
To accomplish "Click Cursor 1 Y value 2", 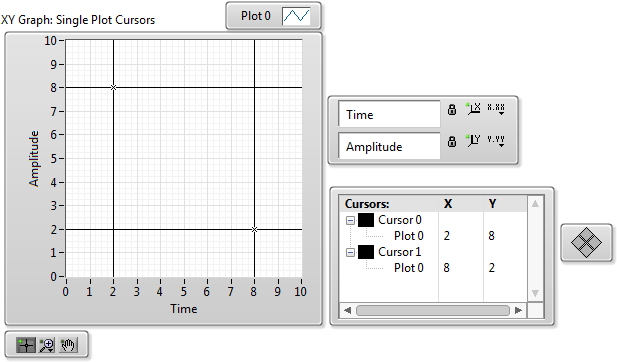I will [491, 268].
